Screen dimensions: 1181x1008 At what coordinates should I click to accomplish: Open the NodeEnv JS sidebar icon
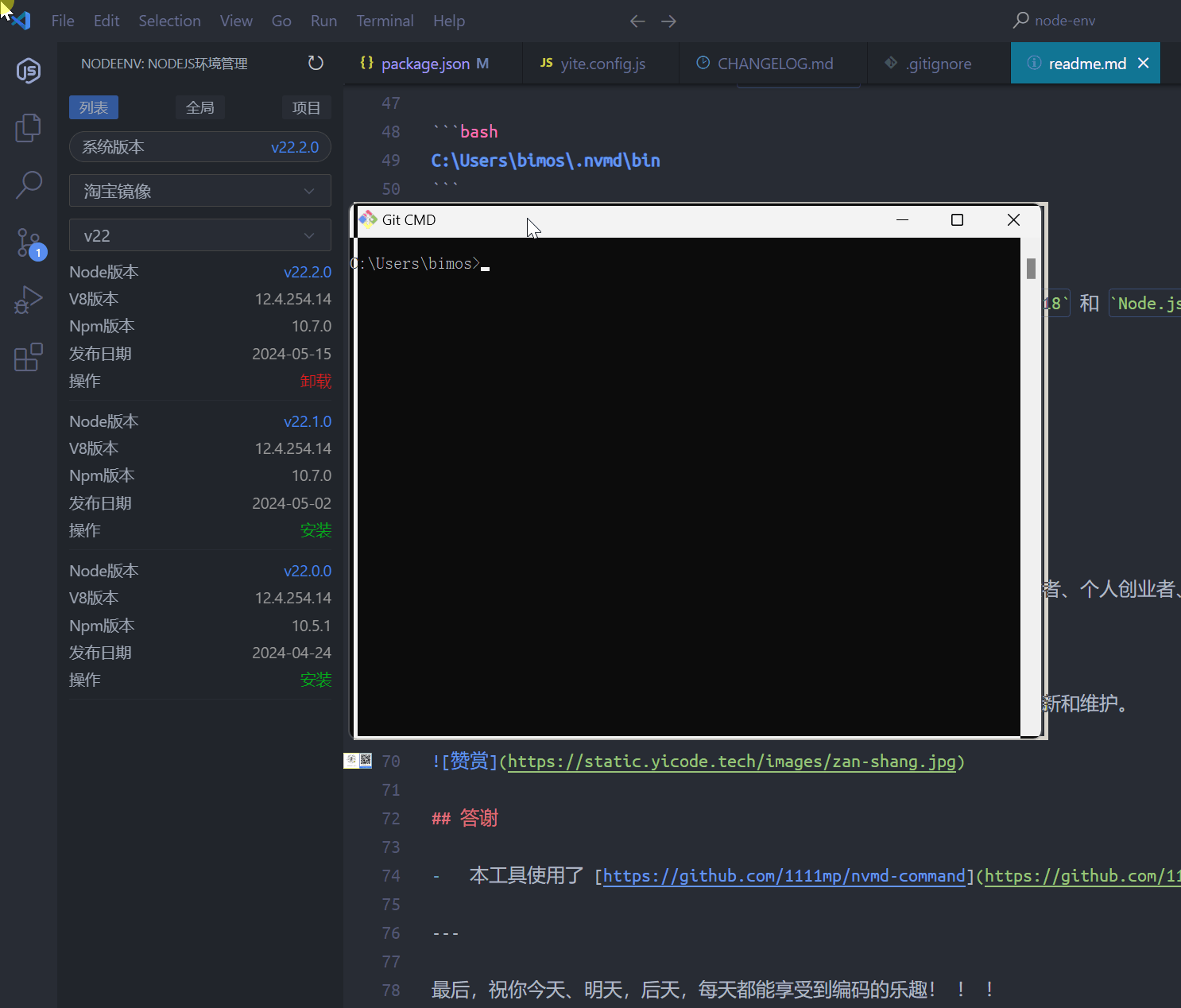pyautogui.click(x=29, y=71)
